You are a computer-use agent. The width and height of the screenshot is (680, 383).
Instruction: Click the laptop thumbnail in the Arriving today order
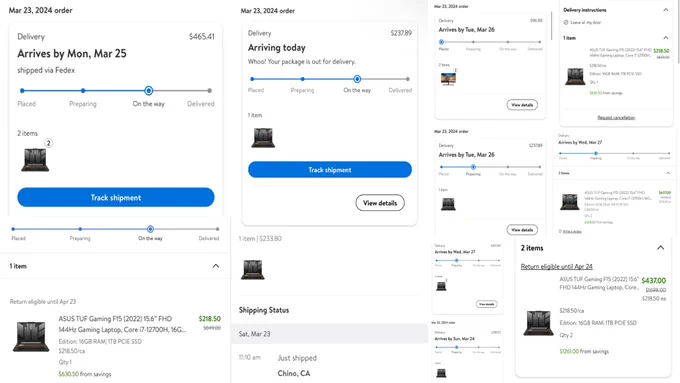263,138
